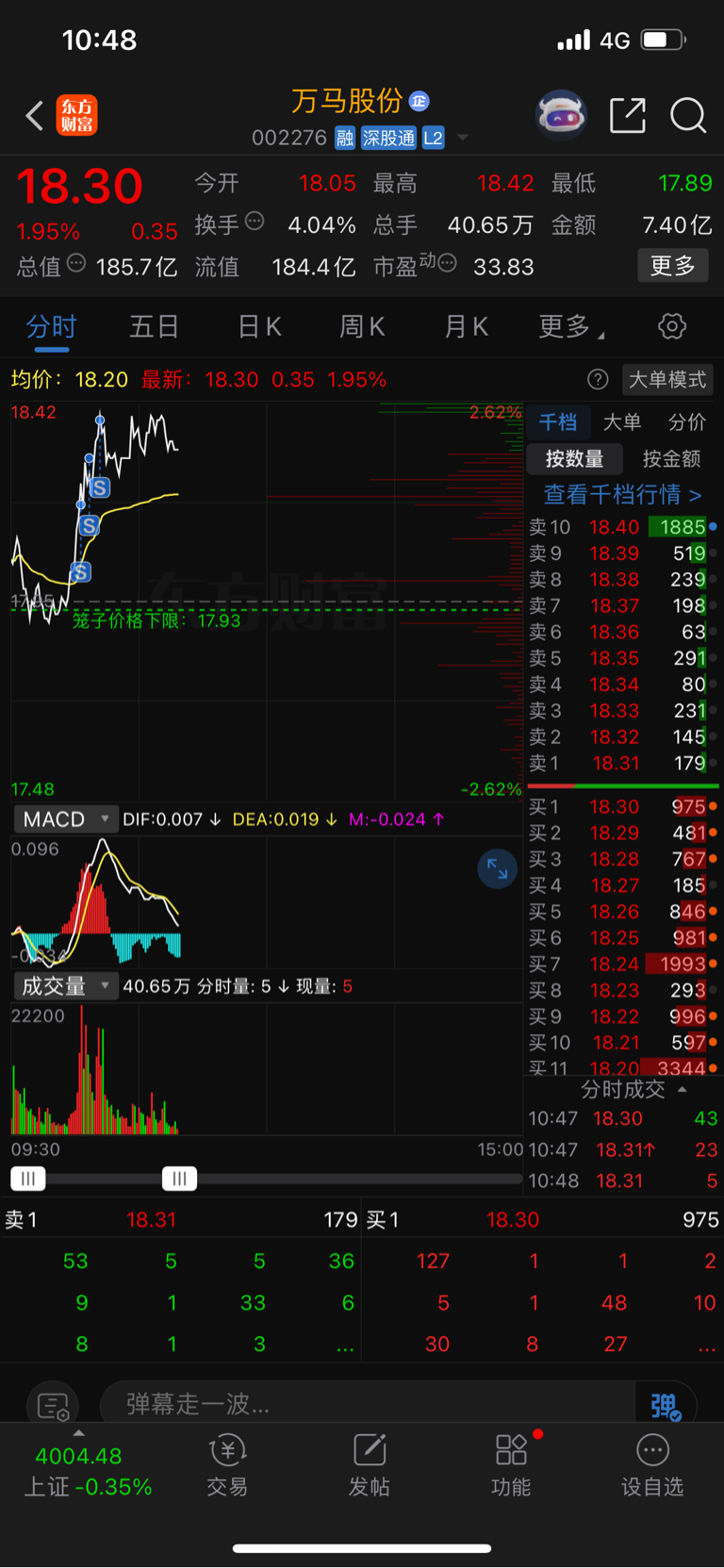Tap the 笼子价格下限 17.93 label
The image size is (724, 1568).
[x=156, y=620]
